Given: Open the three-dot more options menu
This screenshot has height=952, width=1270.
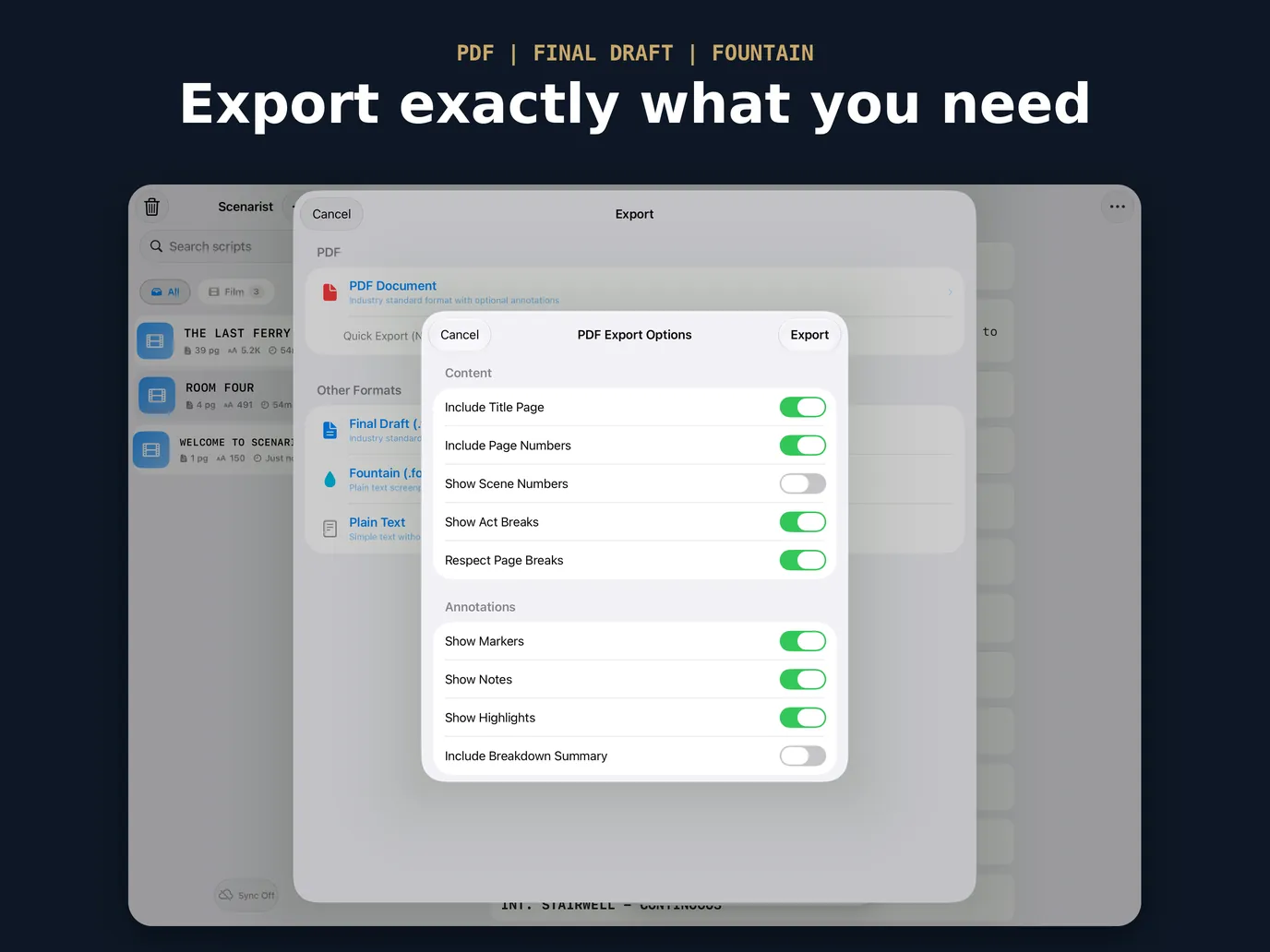Looking at the screenshot, I should click(x=1117, y=207).
